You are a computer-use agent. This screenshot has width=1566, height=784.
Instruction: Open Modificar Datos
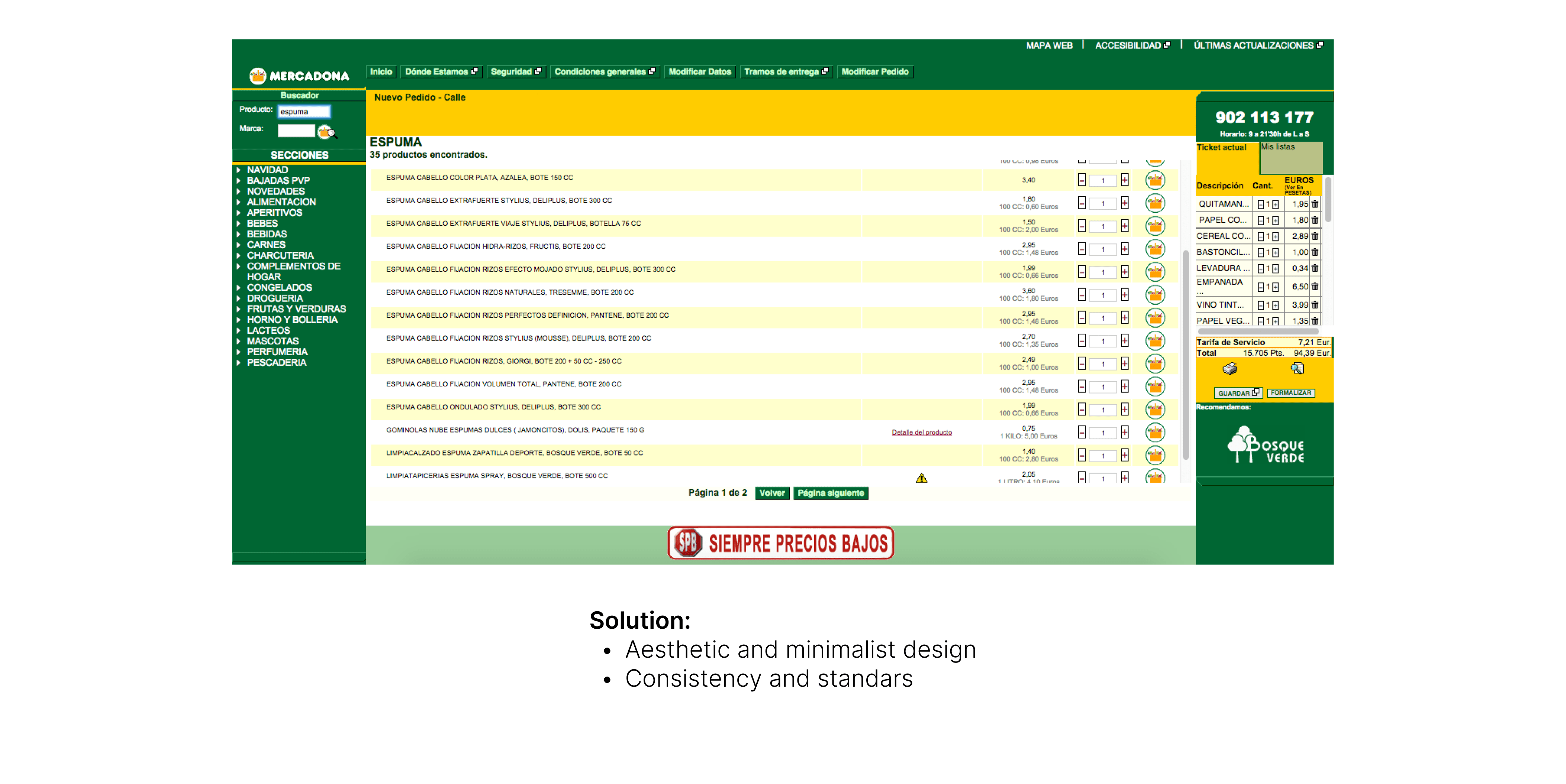(700, 72)
